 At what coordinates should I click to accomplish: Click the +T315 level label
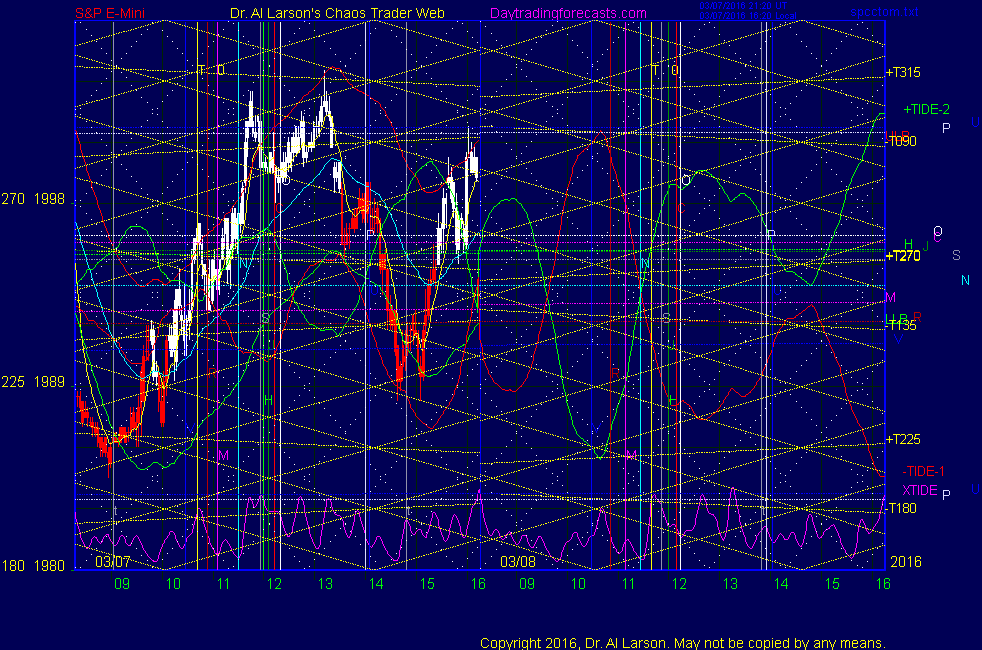click(903, 72)
